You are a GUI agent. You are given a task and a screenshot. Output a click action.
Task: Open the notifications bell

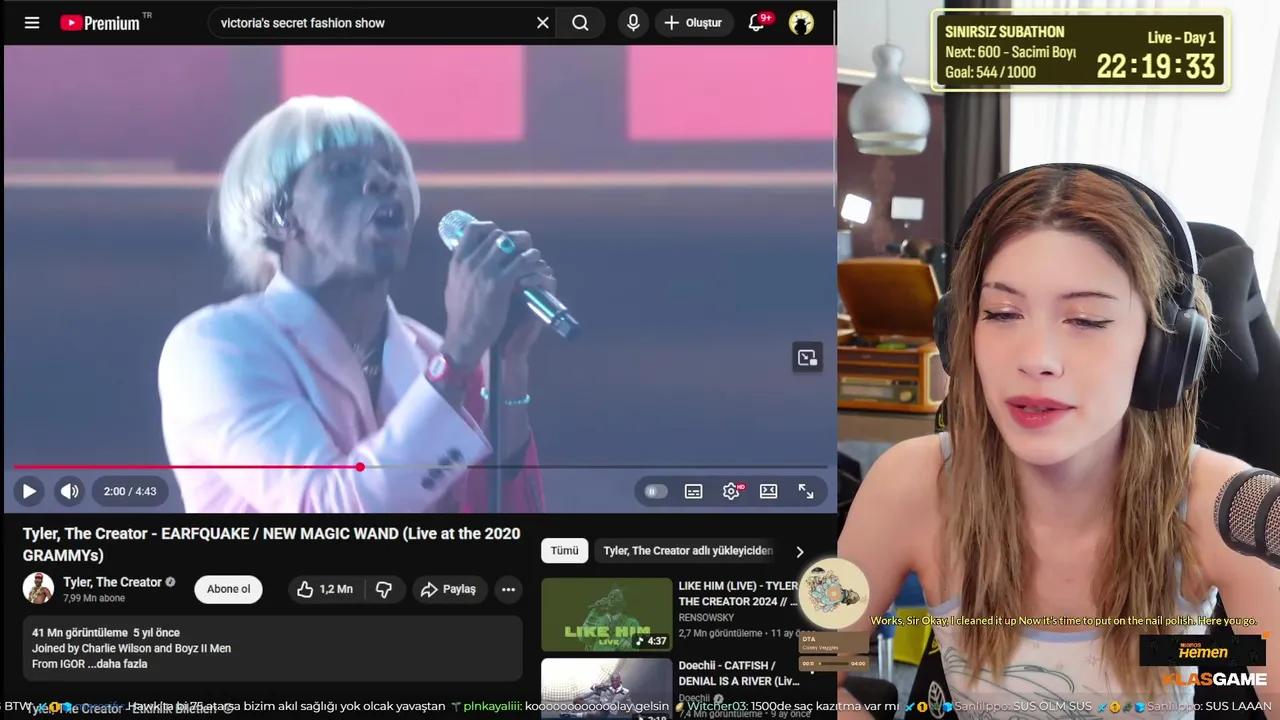757,22
